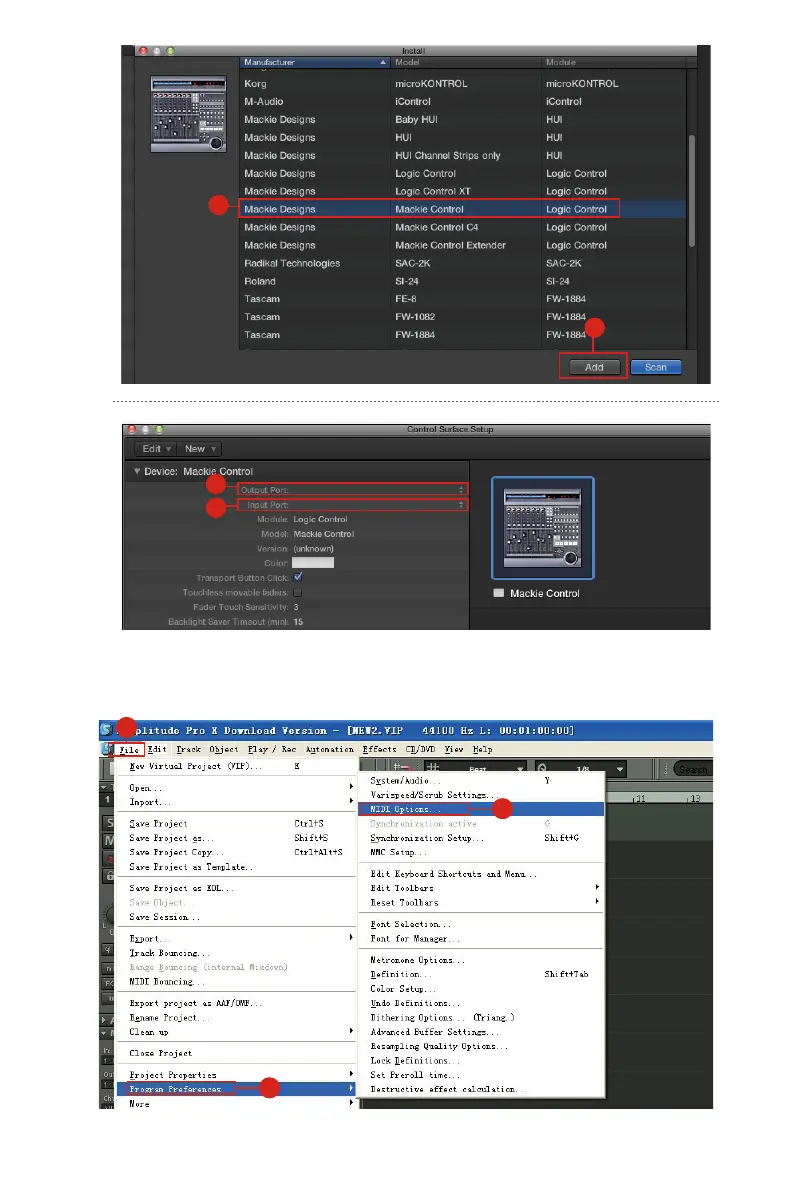Viewport: 808px width, 1191px height.
Task: Choose New Virtual Project (VIP) menu item
Action: coord(235,766)
